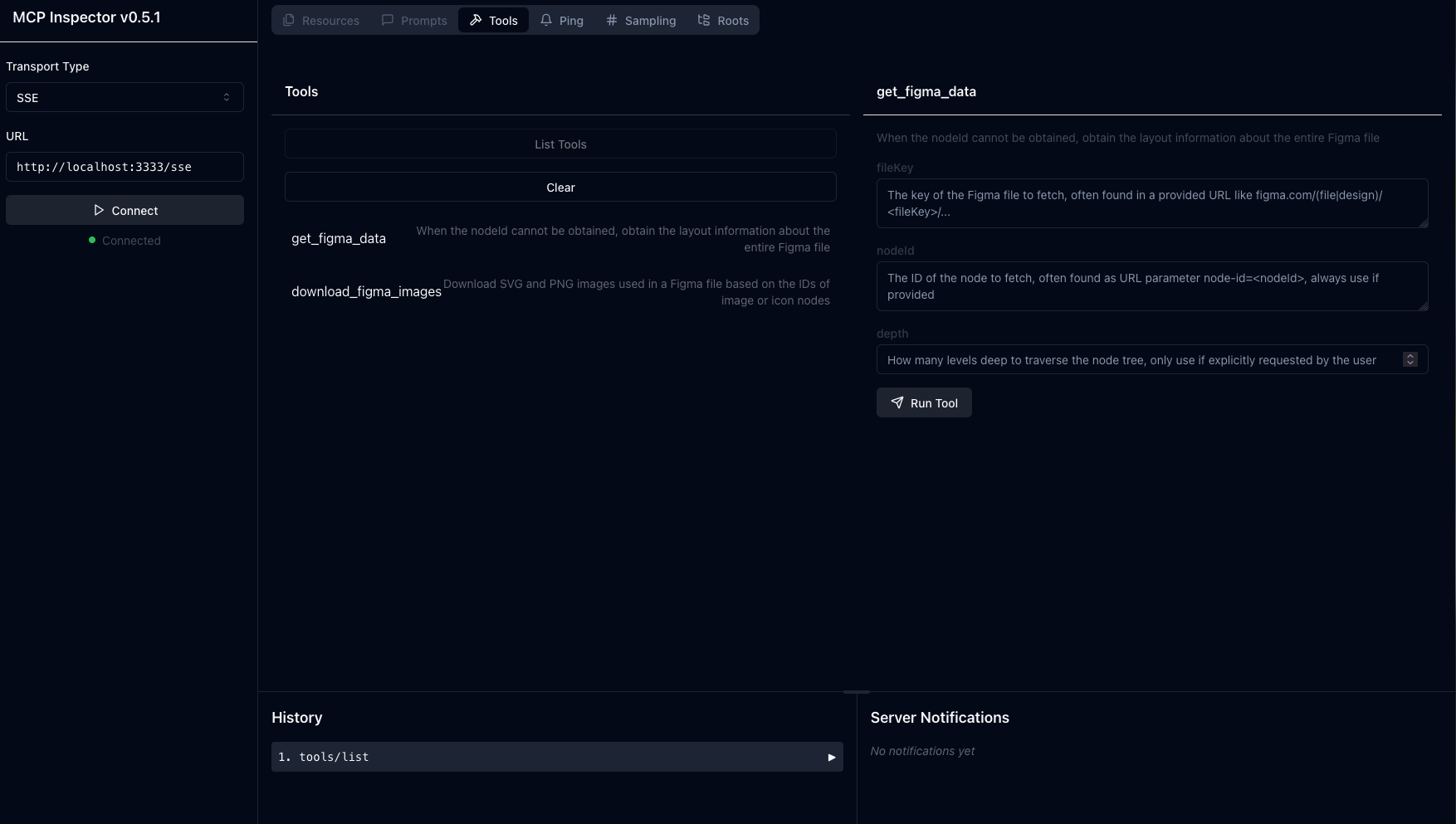The image size is (1456, 824).
Task: Click the nodeId text area
Action: click(1152, 286)
